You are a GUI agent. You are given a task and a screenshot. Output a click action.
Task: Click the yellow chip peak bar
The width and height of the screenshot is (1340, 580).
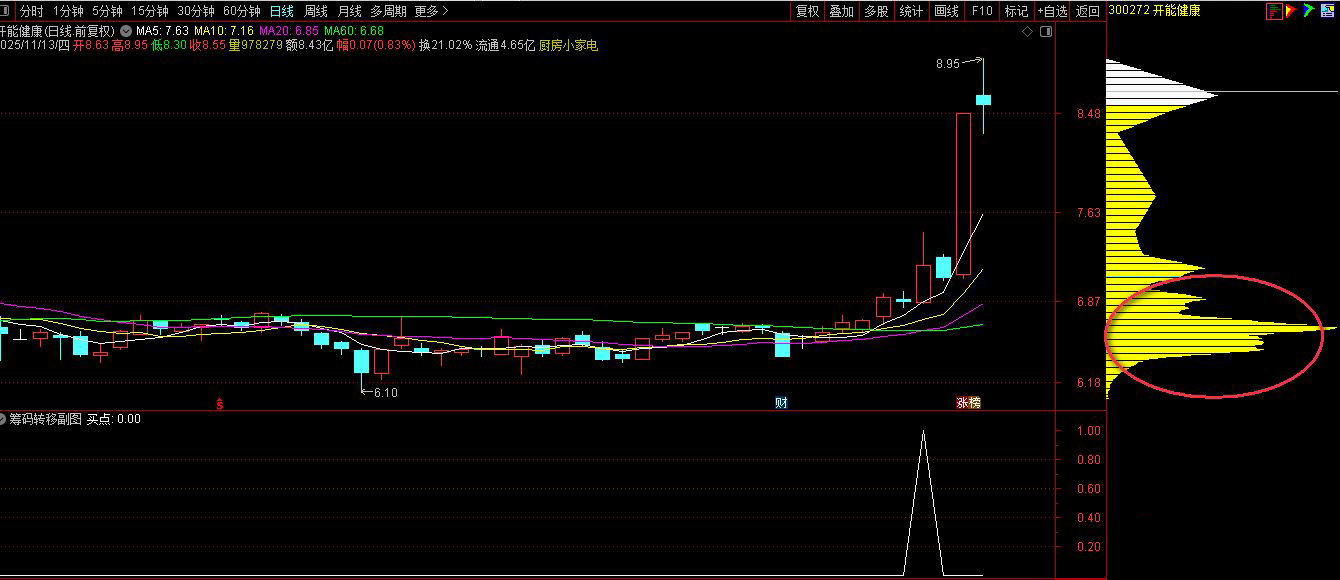pos(1220,327)
